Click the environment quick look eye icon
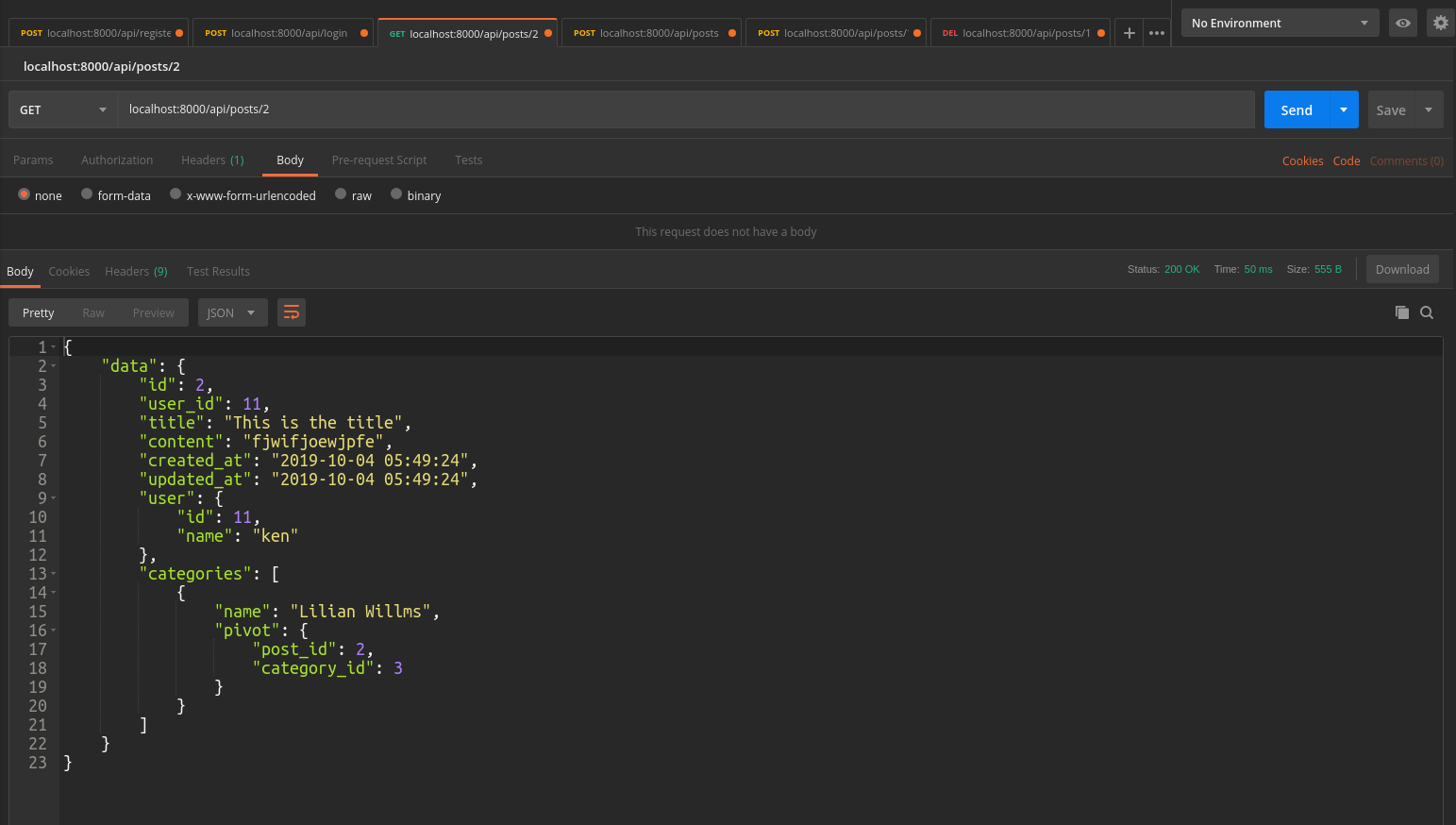Image resolution: width=1456 pixels, height=825 pixels. coord(1403,23)
